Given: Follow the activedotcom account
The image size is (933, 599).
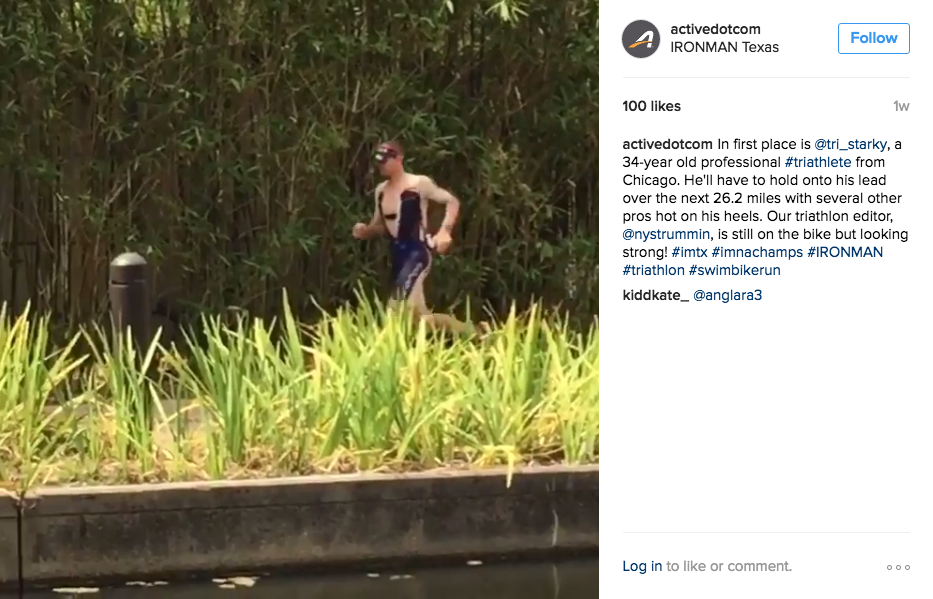Looking at the screenshot, I should pos(873,38).
